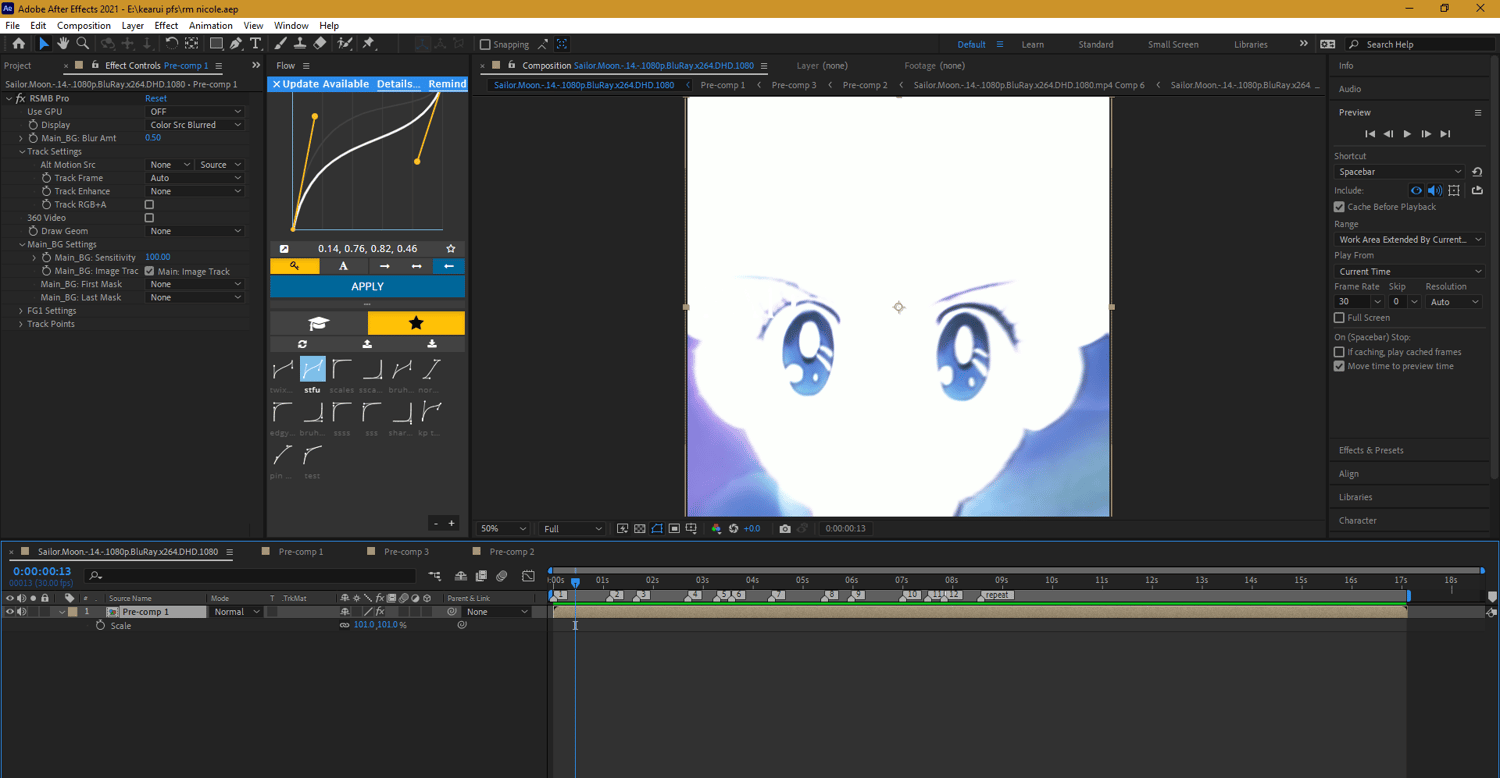Screen dimensions: 1500x778
Task: Click the RSMB Pro Reset link
Action: coord(156,98)
